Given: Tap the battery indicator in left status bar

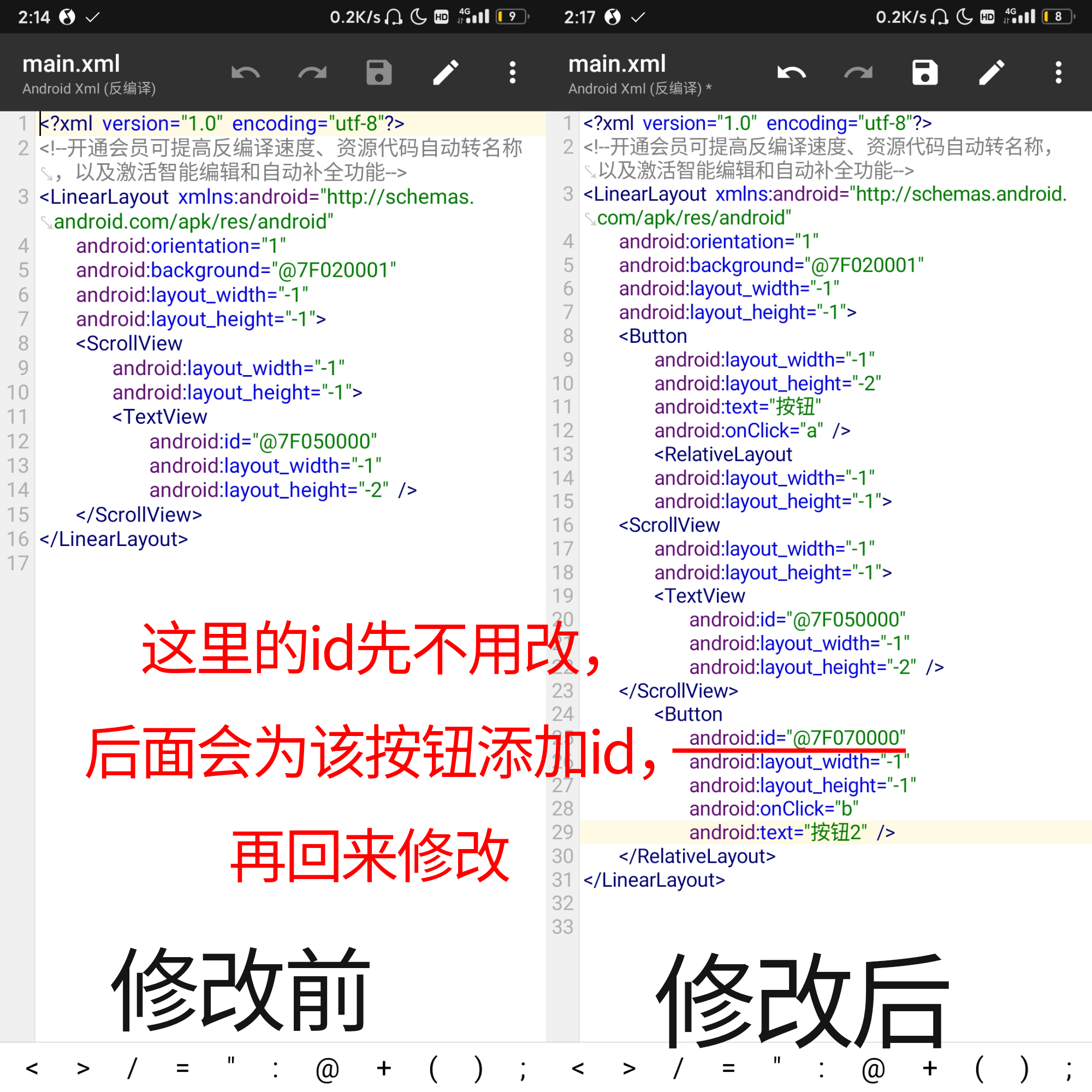Looking at the screenshot, I should [513, 16].
